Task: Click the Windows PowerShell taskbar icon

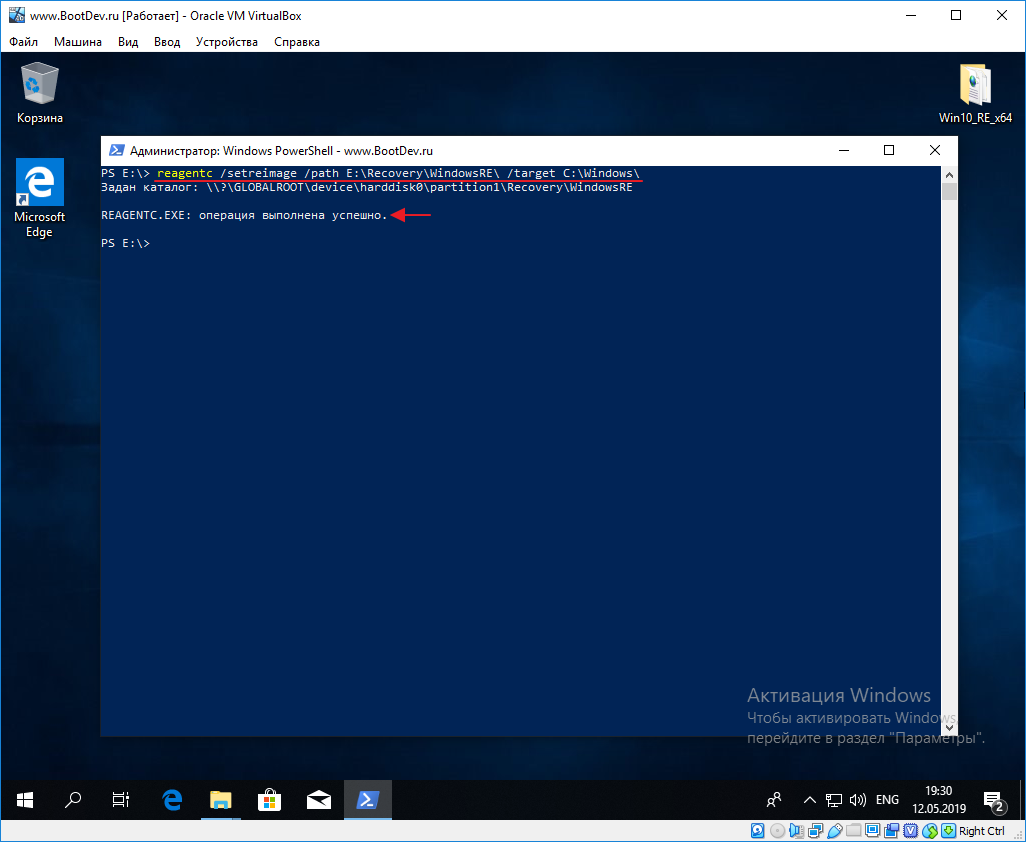Action: click(367, 799)
